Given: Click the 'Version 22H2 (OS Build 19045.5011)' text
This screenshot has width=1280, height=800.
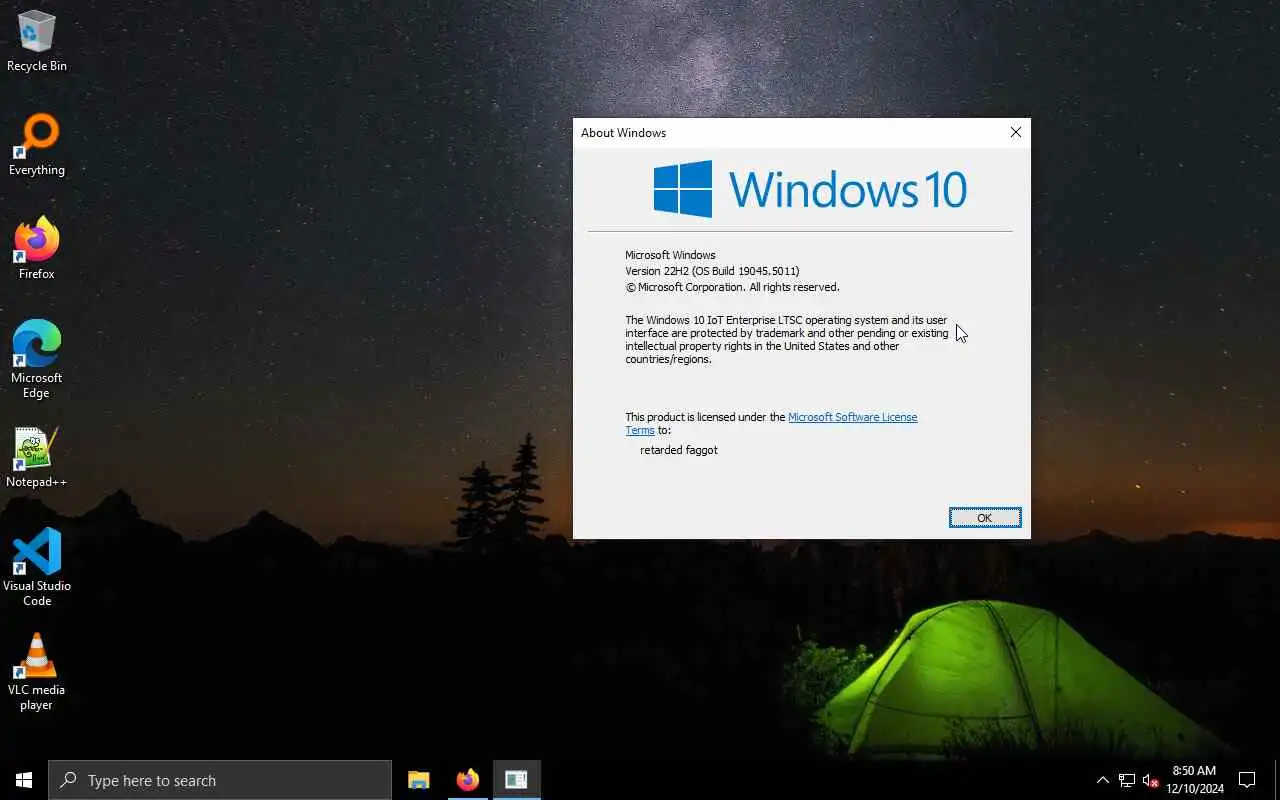Looking at the screenshot, I should coord(712,271).
